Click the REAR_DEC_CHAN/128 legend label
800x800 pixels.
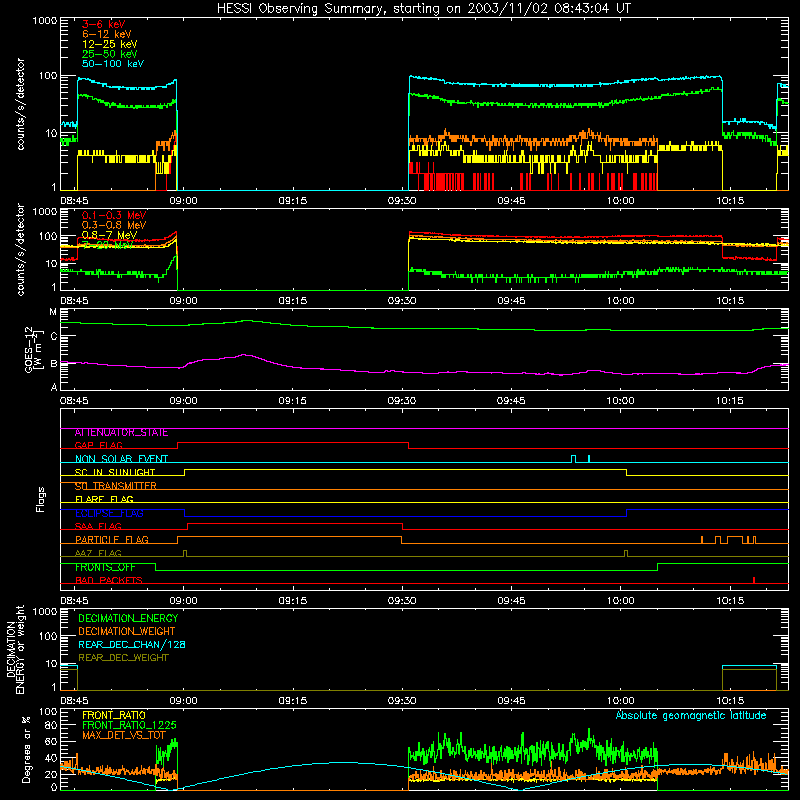click(132, 644)
